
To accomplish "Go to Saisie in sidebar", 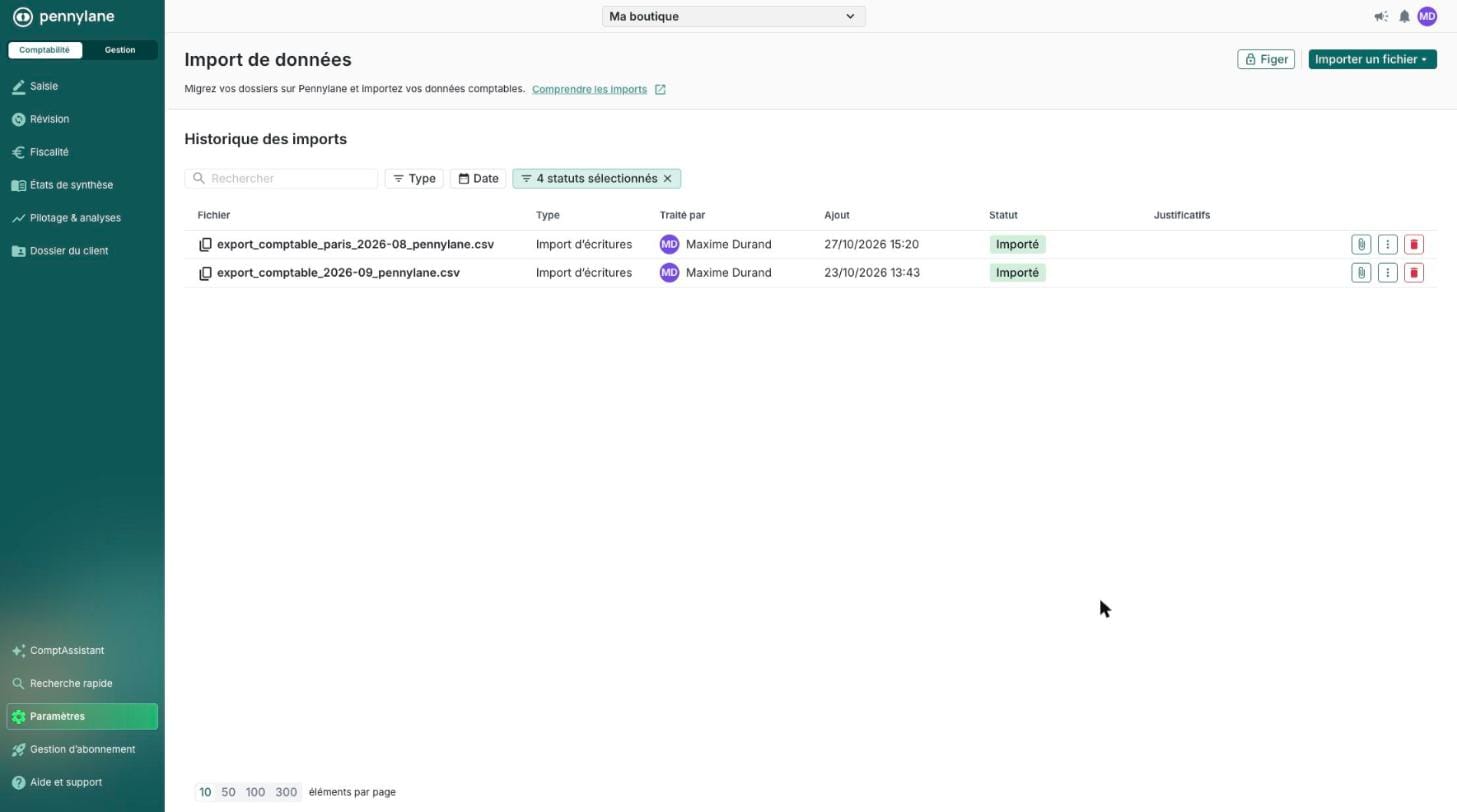I will [x=82, y=86].
